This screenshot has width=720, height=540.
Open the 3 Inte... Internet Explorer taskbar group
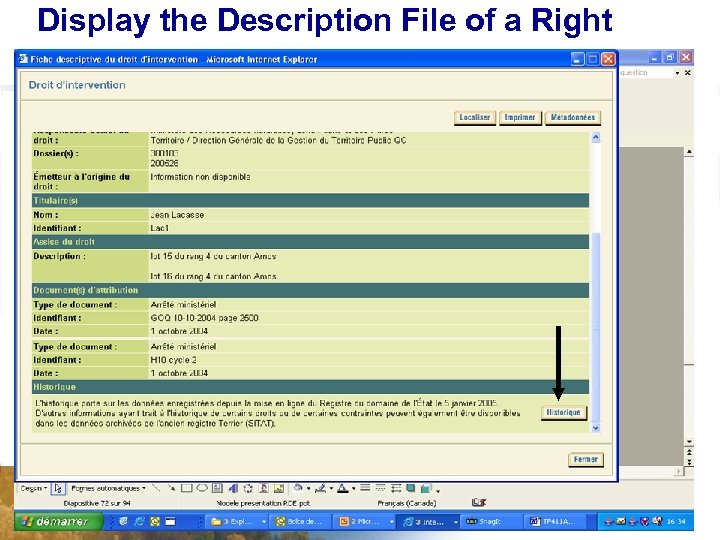coord(429,522)
